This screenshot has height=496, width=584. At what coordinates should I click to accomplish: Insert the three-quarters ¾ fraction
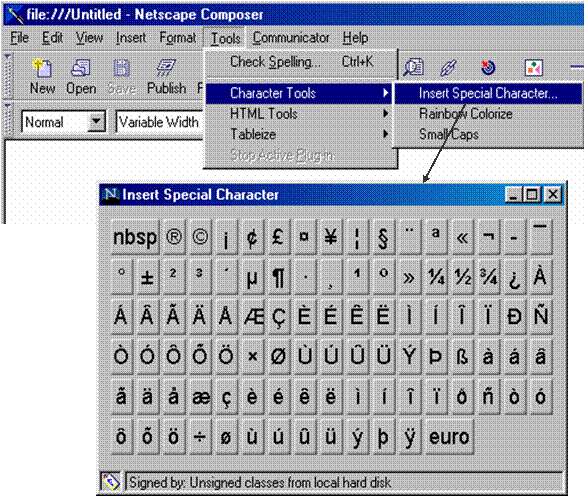[488, 277]
